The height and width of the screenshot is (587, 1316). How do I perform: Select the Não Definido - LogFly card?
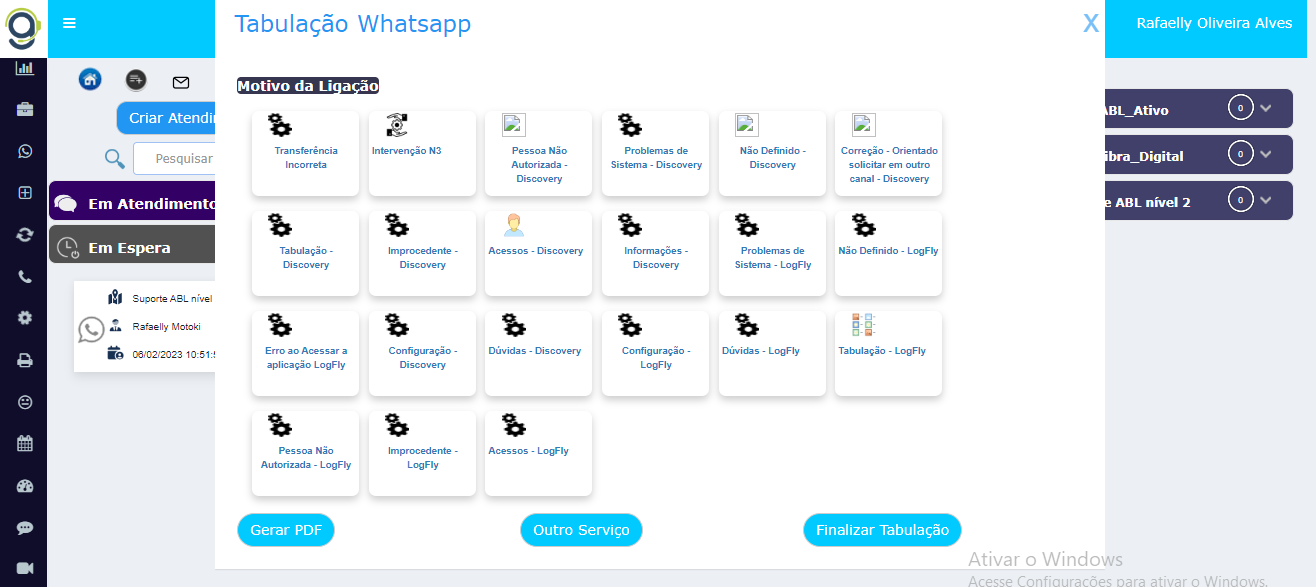(x=888, y=253)
